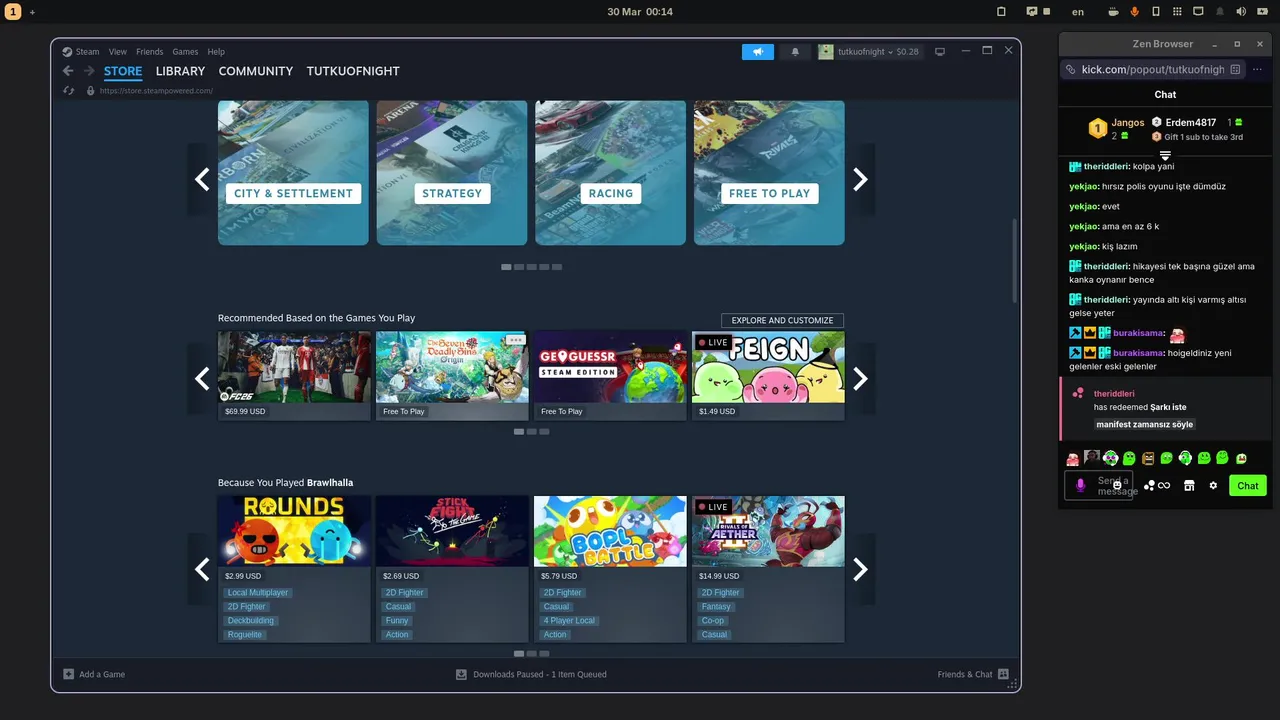This screenshot has height=720, width=1280.
Task: Pick the red car emote in quick emotes
Action: [1072, 458]
